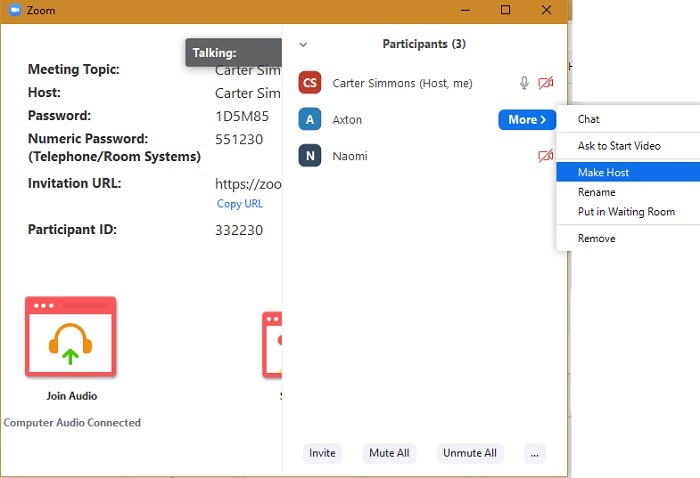
Task: Click the Computer Audio Connected status text
Action: 72,422
